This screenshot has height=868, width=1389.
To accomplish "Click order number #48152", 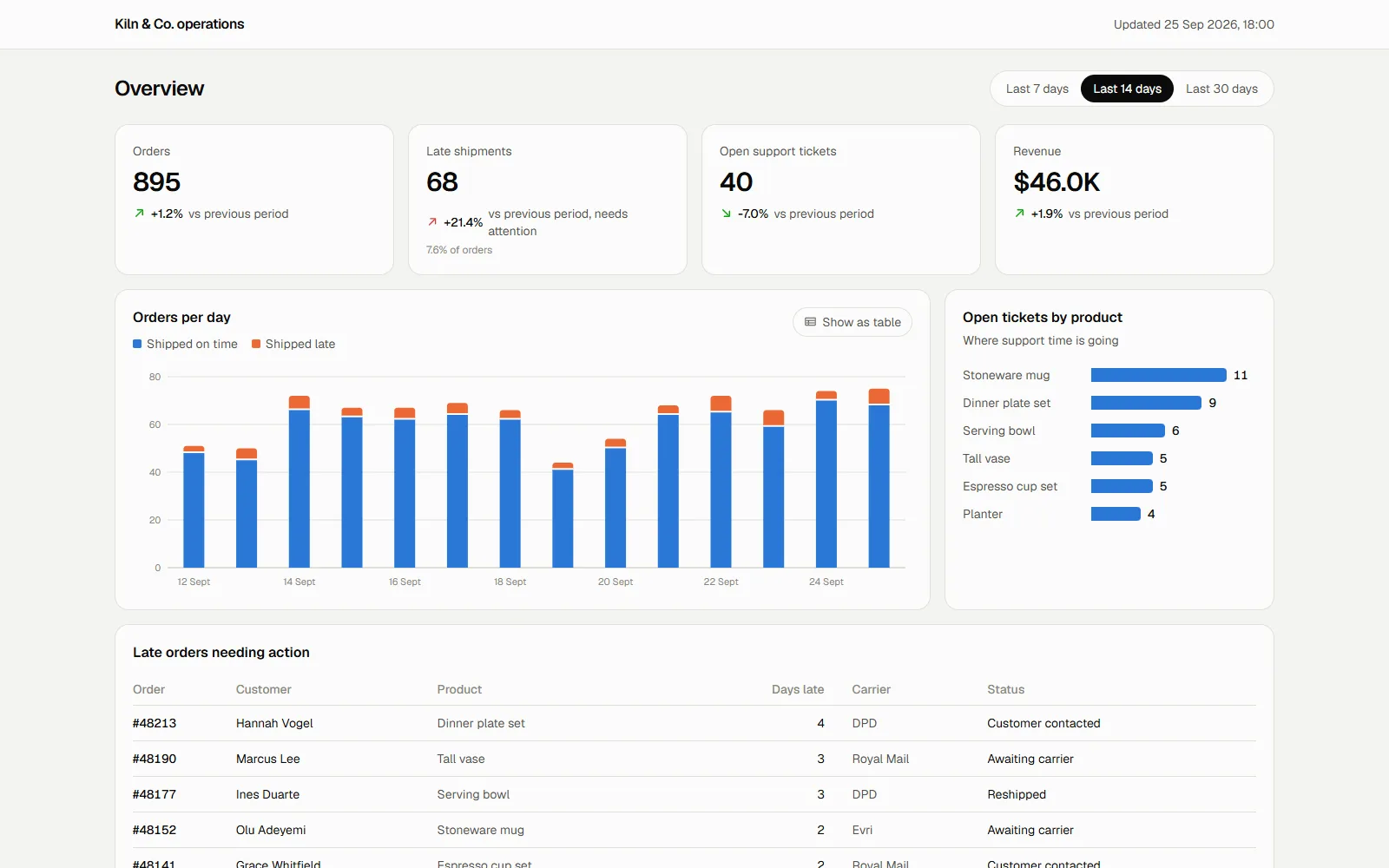I will point(155,830).
